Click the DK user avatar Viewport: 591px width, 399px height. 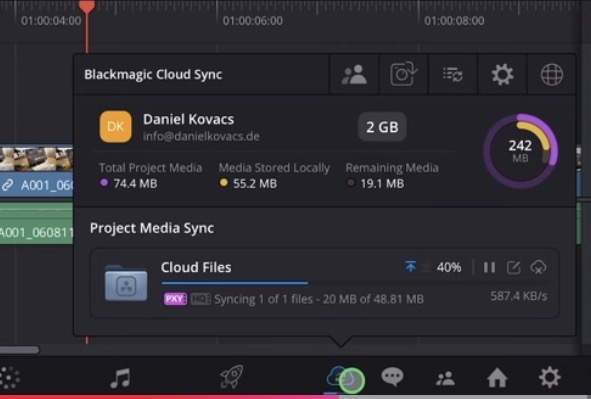116,127
